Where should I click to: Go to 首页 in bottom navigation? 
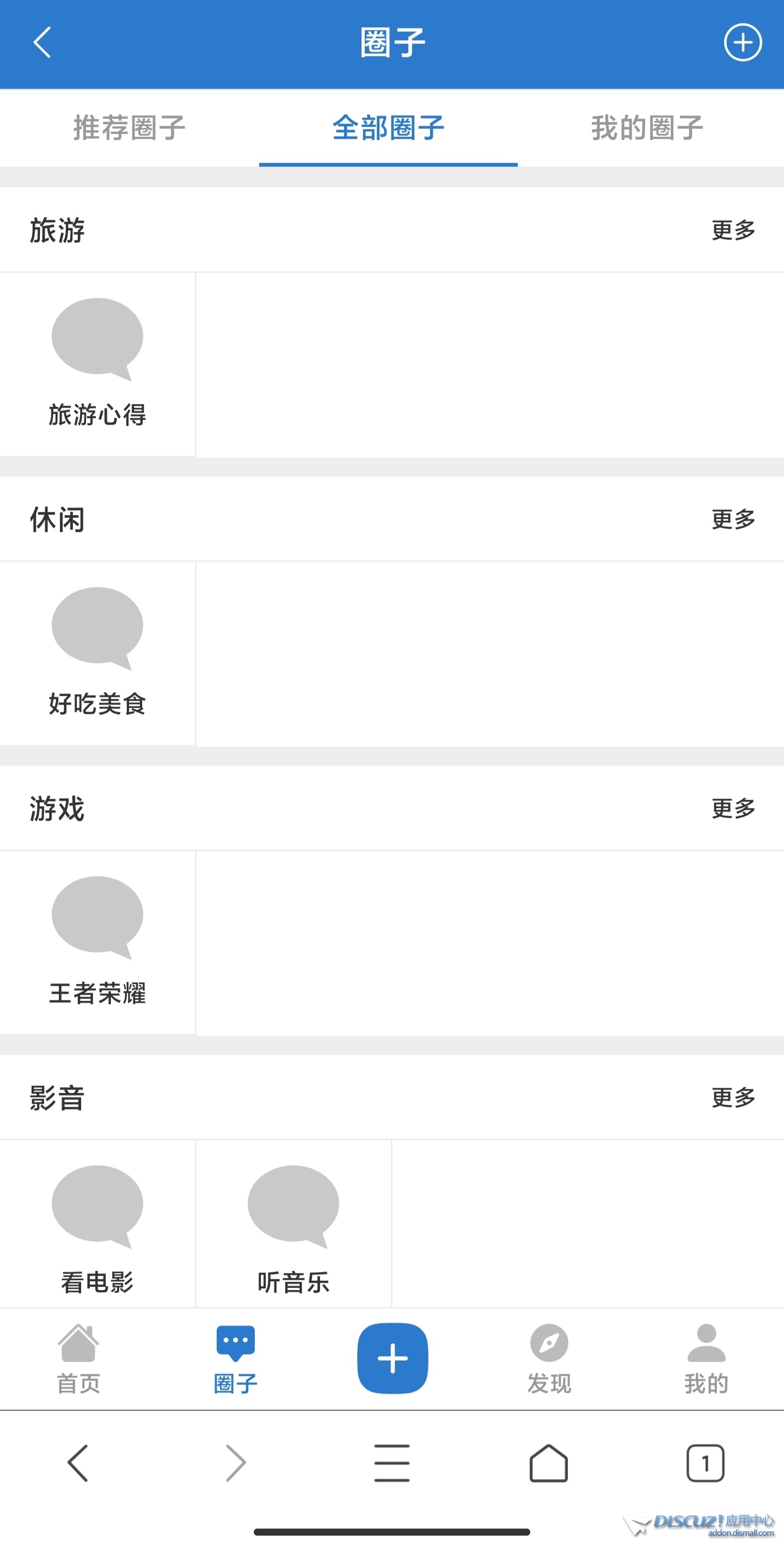pyautogui.click(x=78, y=1360)
